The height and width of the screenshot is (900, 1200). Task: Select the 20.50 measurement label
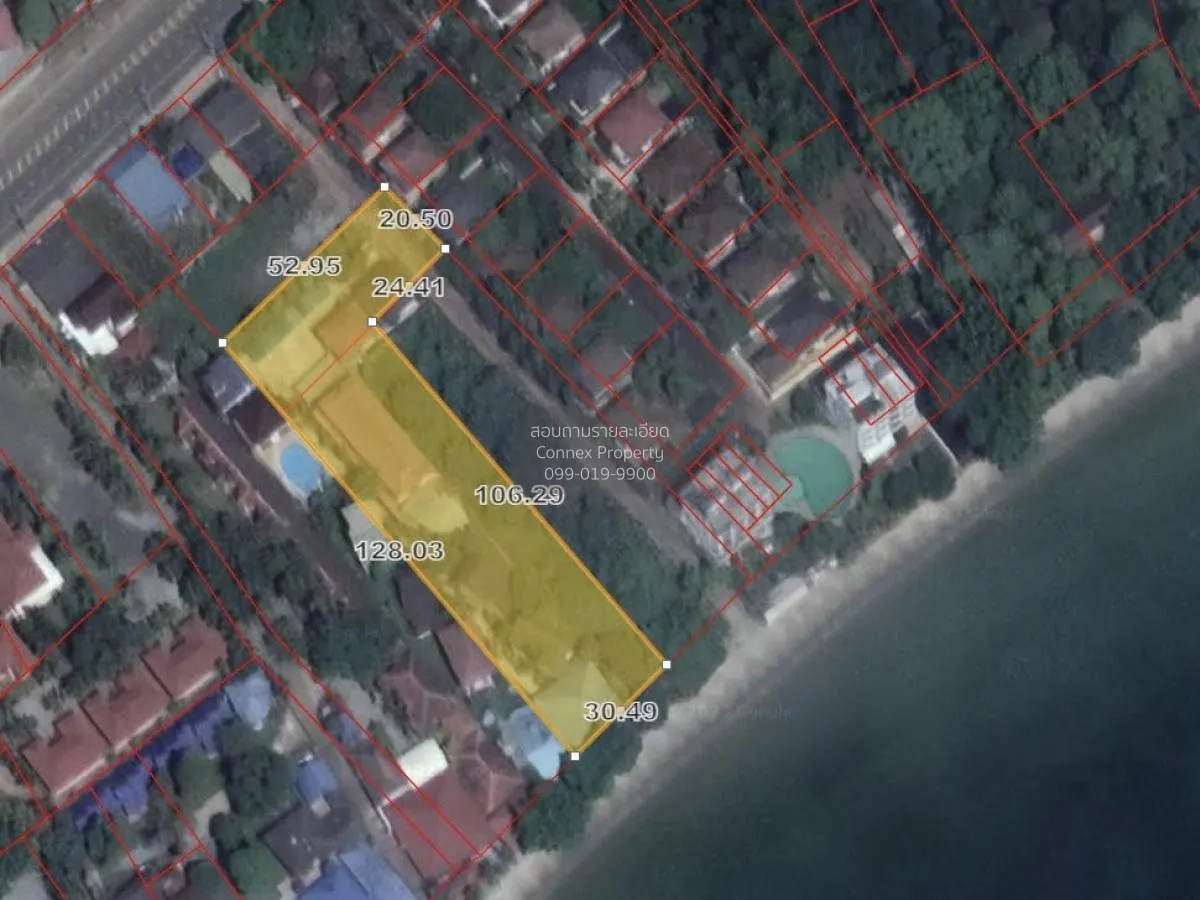coord(416,216)
